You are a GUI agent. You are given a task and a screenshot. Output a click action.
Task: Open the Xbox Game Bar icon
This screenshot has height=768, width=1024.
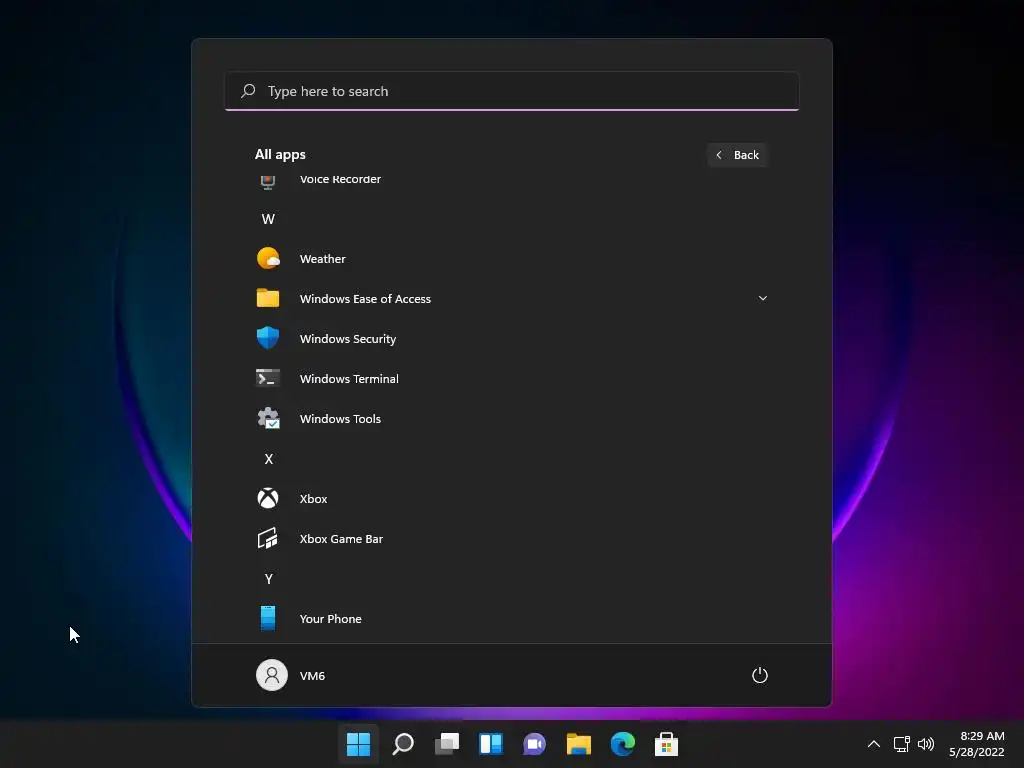(268, 539)
